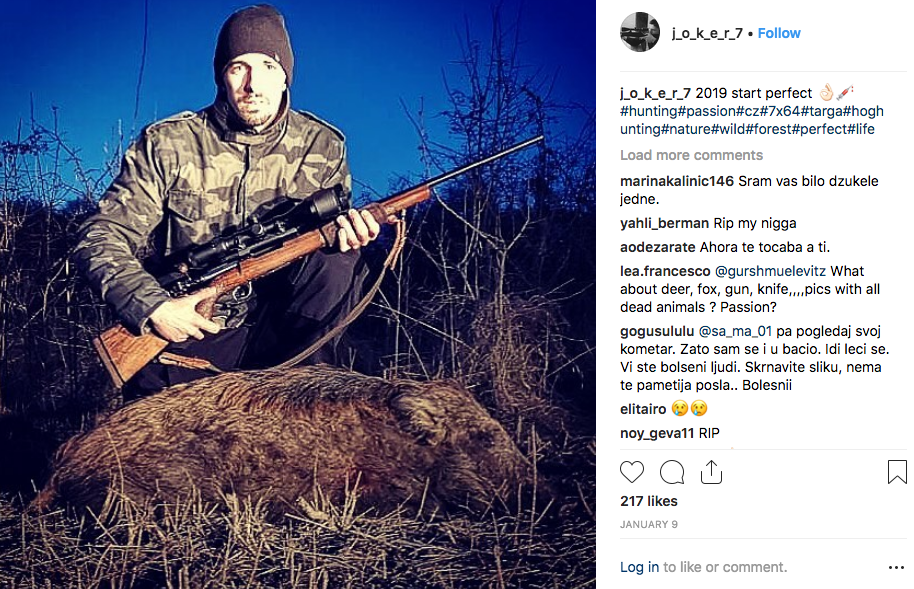Open the post permalink via JANUARY 9

pos(648,524)
